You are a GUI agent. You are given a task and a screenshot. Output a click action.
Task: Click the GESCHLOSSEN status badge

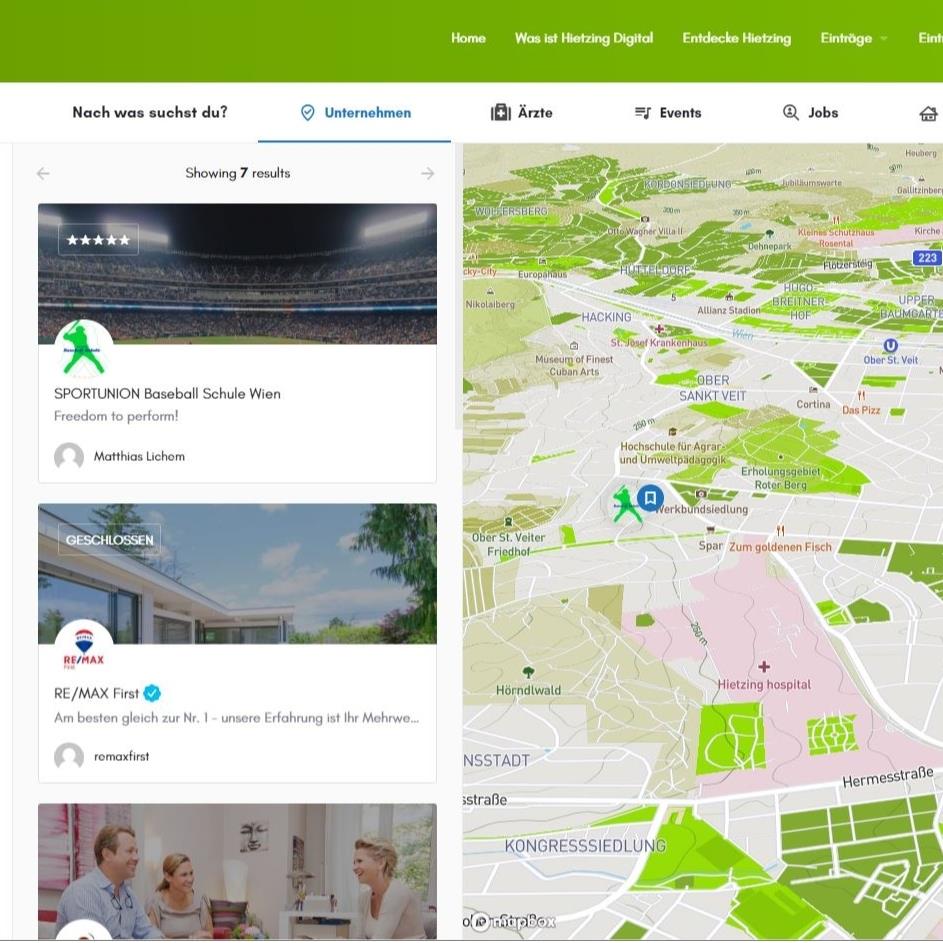point(109,539)
